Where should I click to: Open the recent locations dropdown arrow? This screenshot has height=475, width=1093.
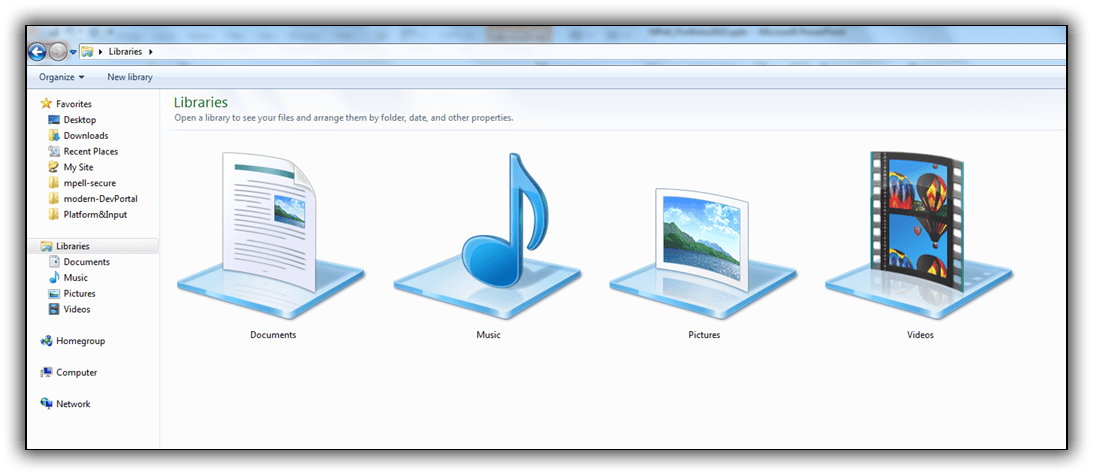pyautogui.click(x=73, y=52)
